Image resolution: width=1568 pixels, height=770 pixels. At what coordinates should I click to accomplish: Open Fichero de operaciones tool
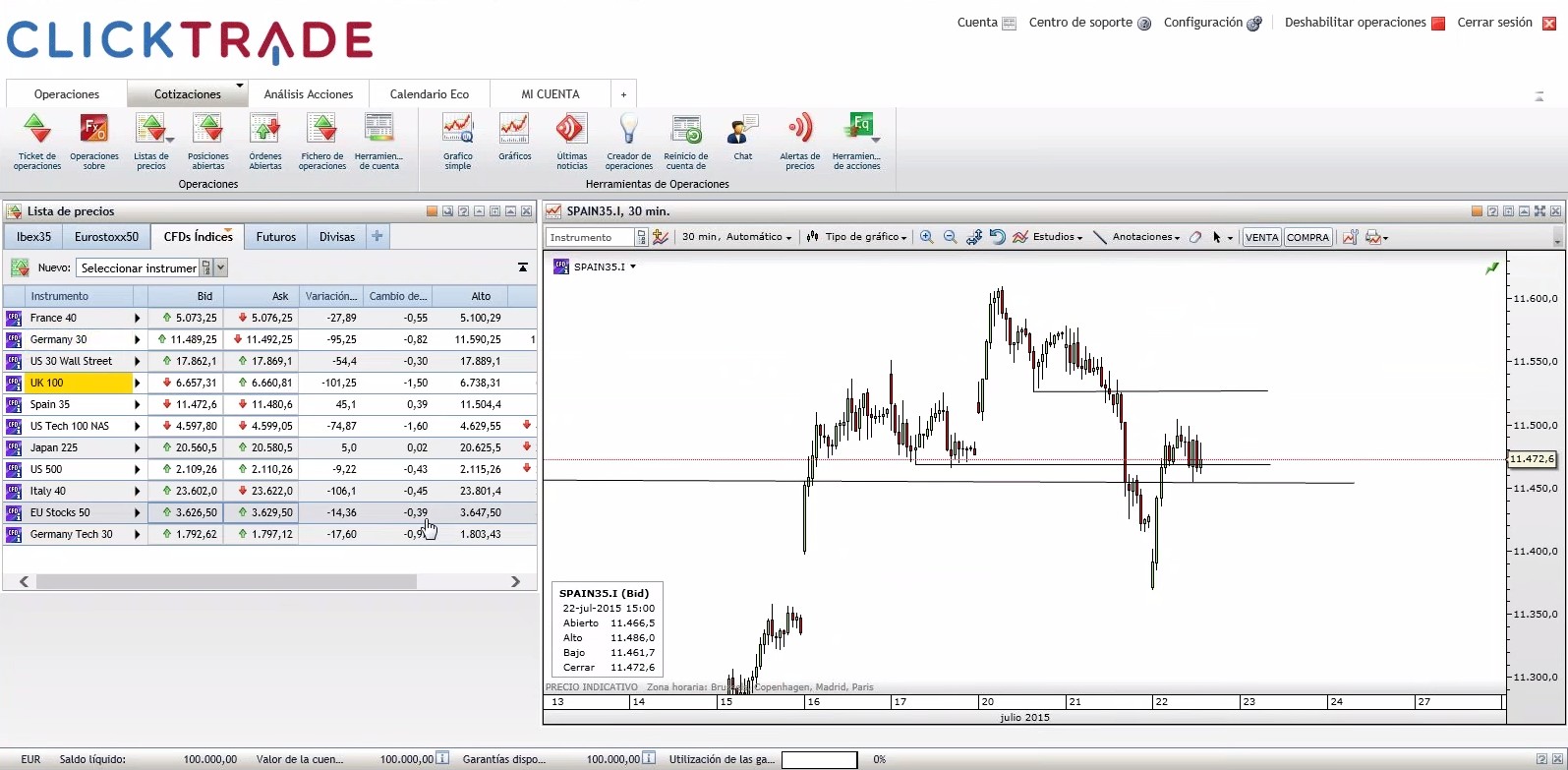click(322, 142)
